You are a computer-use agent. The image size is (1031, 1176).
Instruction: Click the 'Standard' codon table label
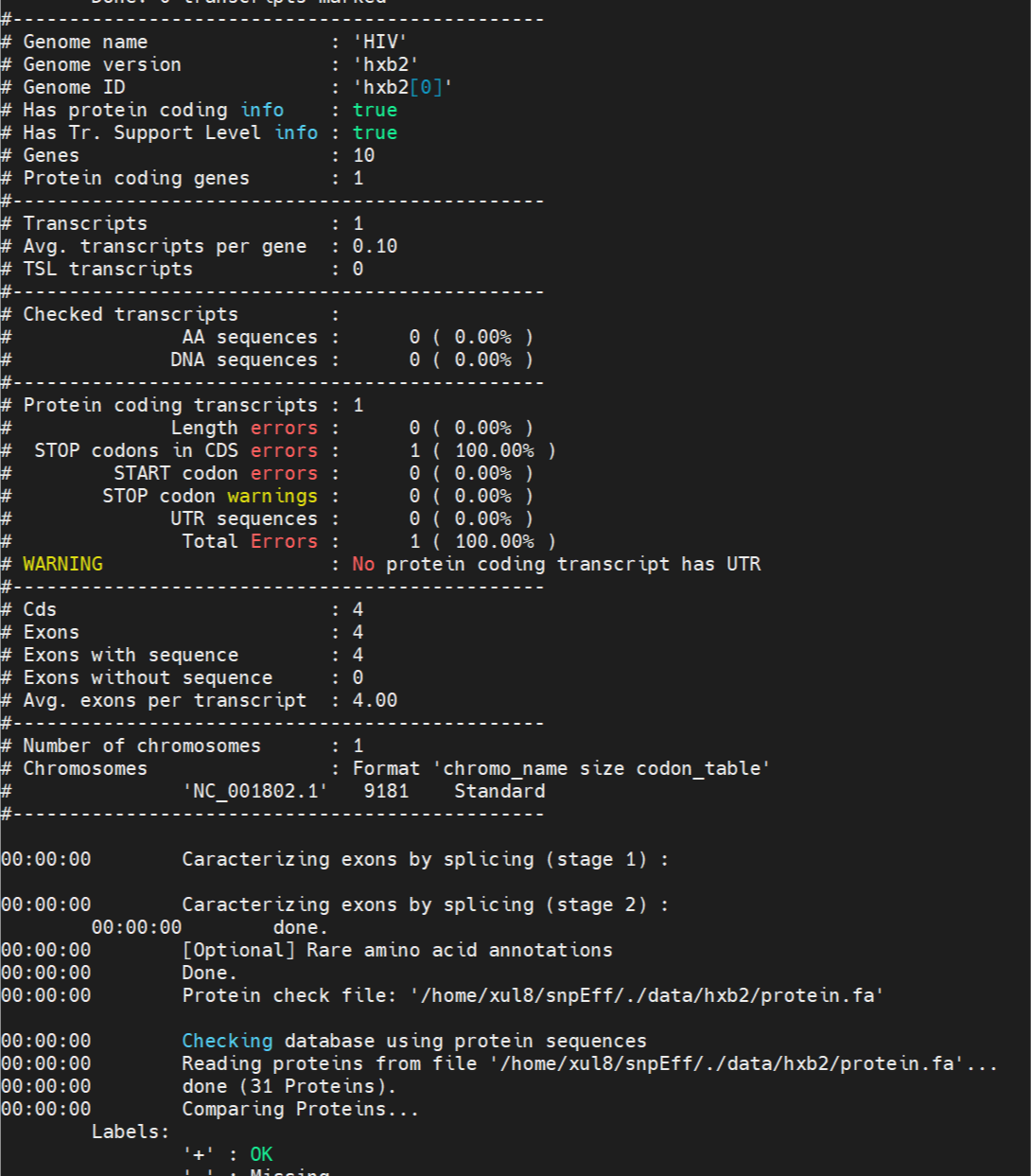tap(498, 791)
